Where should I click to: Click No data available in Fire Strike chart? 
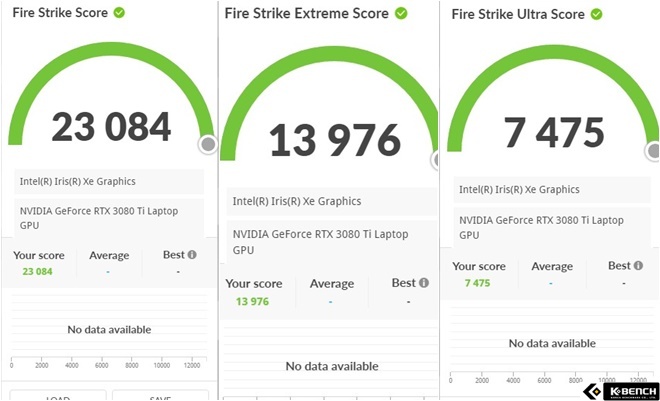pos(109,329)
